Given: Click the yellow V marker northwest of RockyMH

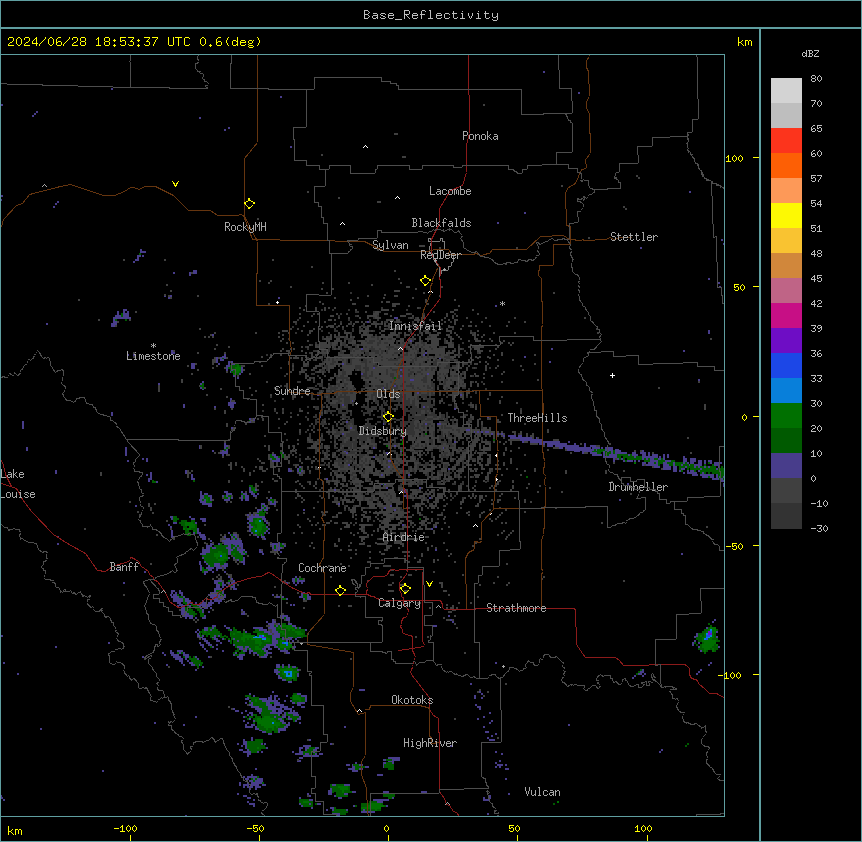Looking at the screenshot, I should (175, 184).
